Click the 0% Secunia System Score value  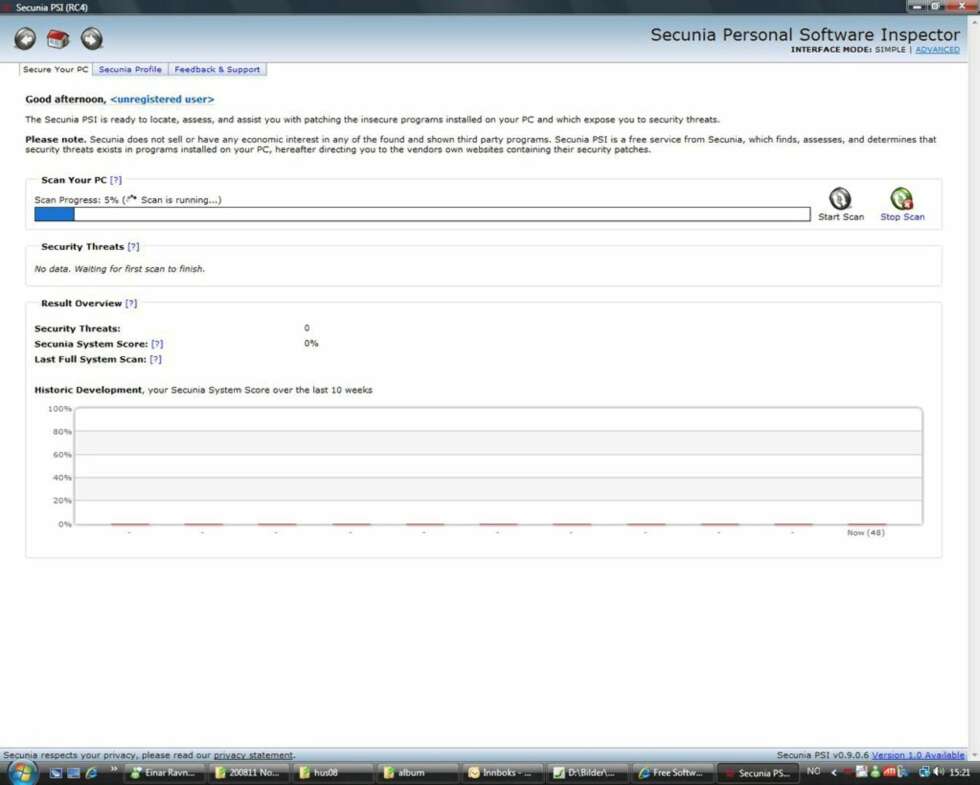[x=311, y=343]
